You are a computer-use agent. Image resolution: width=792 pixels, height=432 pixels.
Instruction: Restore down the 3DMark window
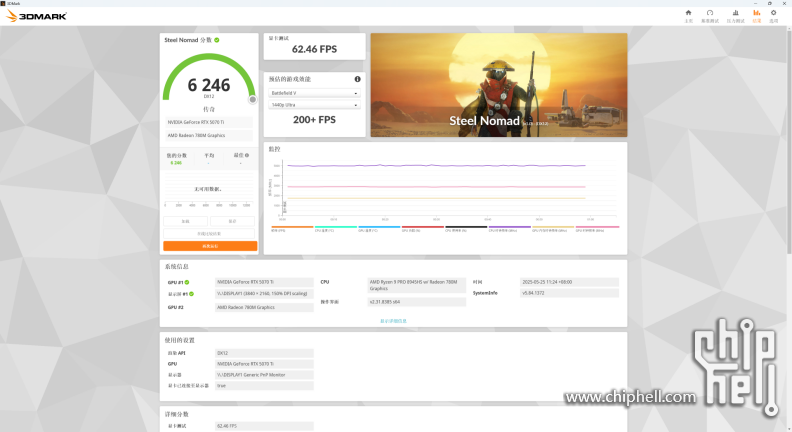(x=770, y=3)
